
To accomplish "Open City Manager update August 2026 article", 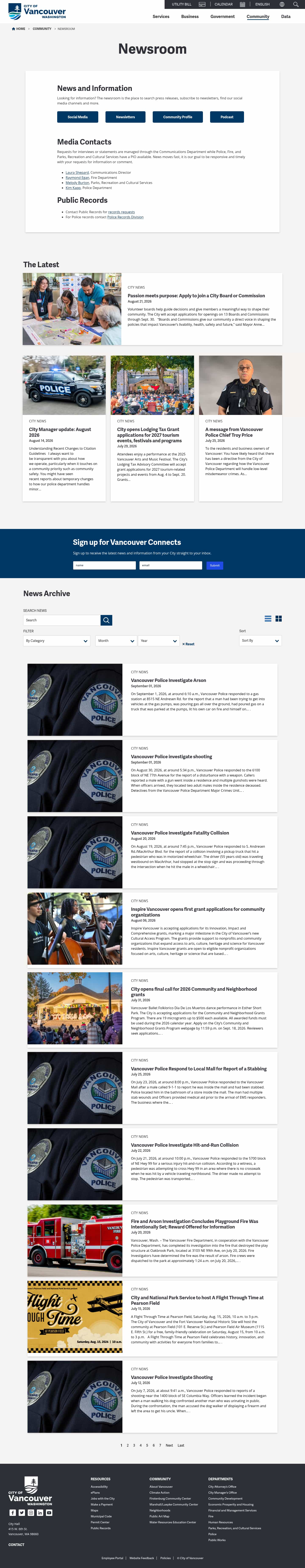I will point(60,432).
